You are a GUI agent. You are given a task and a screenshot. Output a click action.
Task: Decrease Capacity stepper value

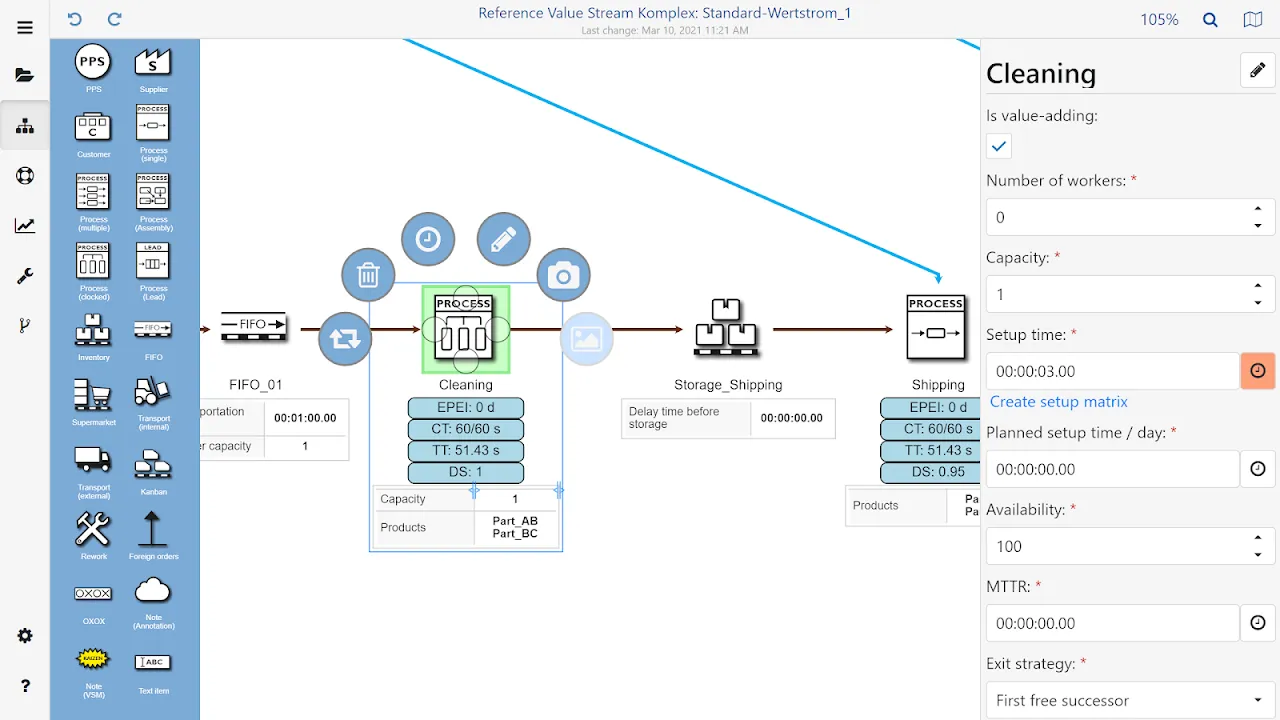click(1257, 303)
